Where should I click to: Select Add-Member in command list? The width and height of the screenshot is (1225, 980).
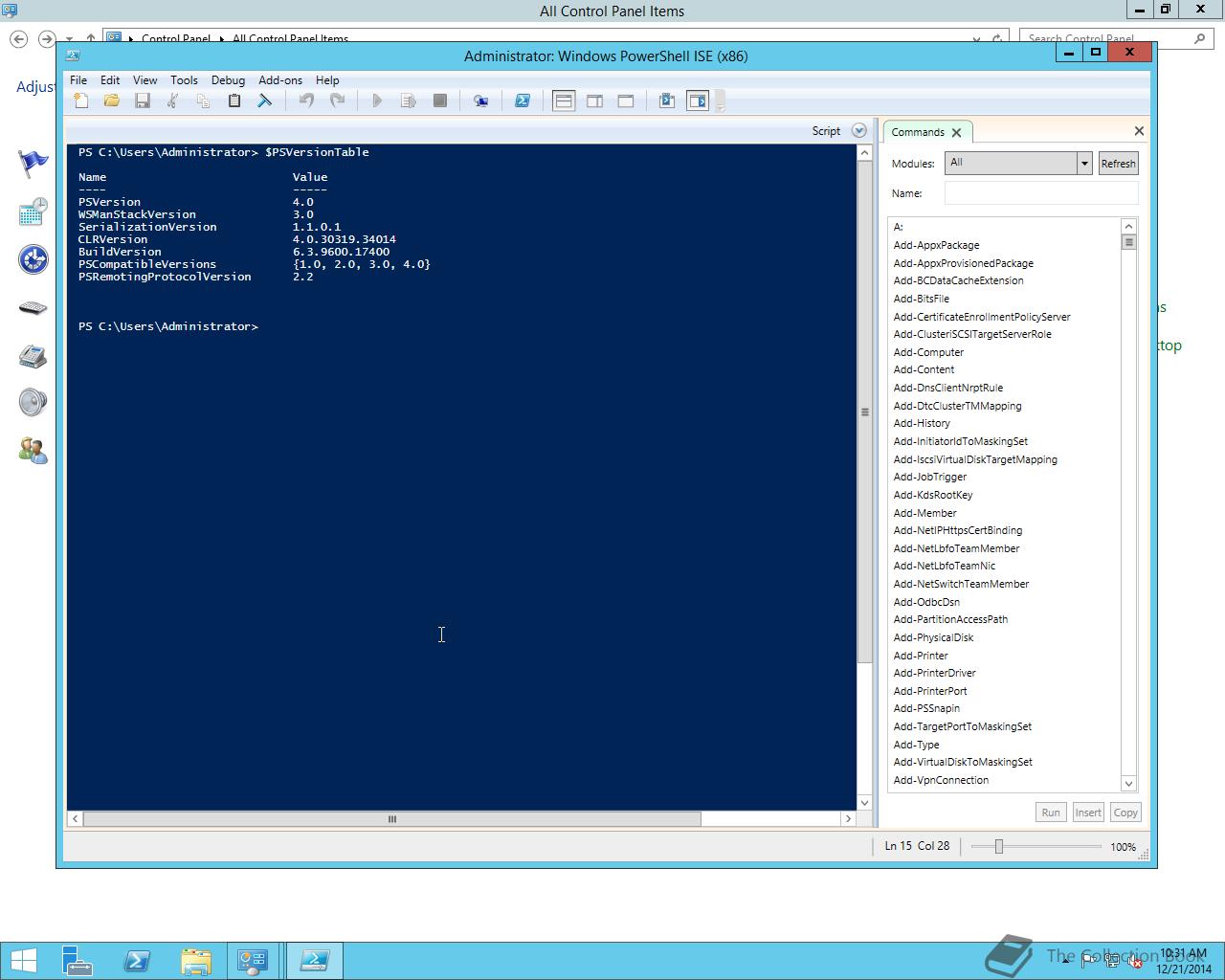click(924, 513)
